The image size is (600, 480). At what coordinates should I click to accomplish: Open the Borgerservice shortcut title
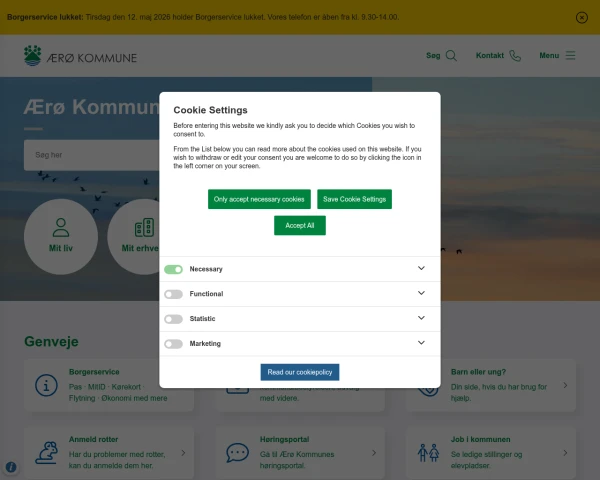point(94,372)
